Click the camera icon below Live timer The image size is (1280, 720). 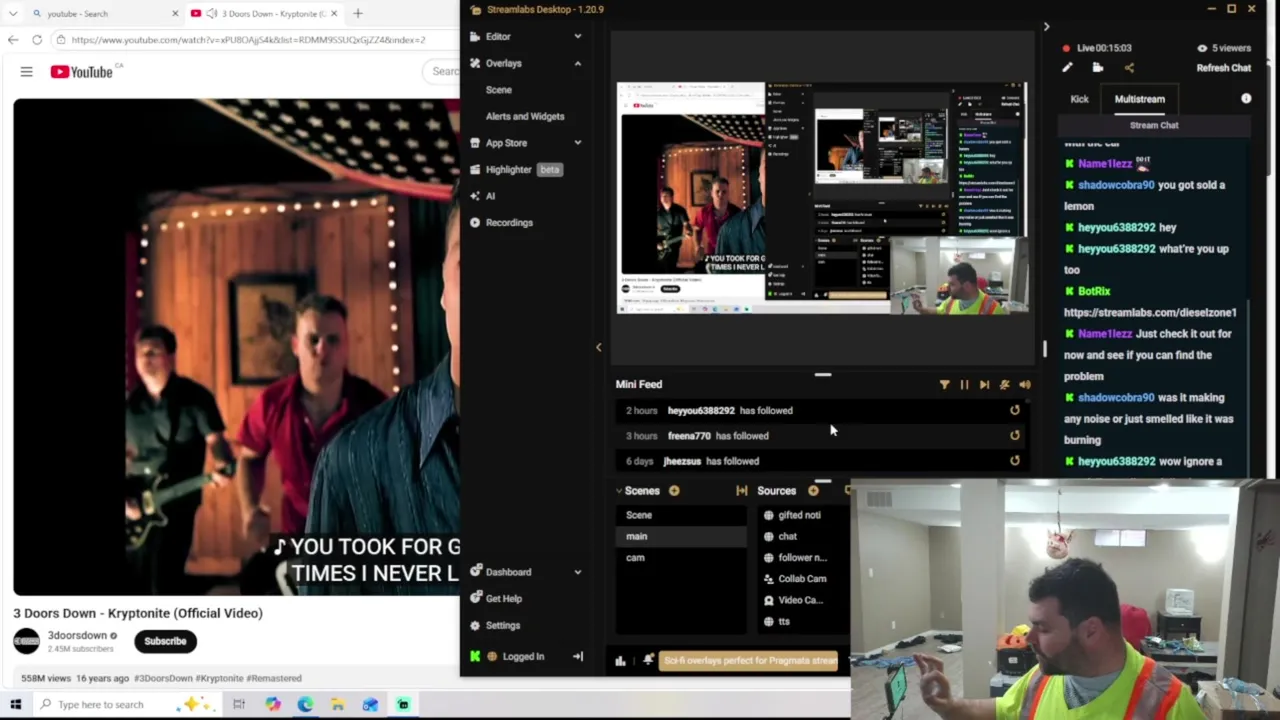point(1098,68)
